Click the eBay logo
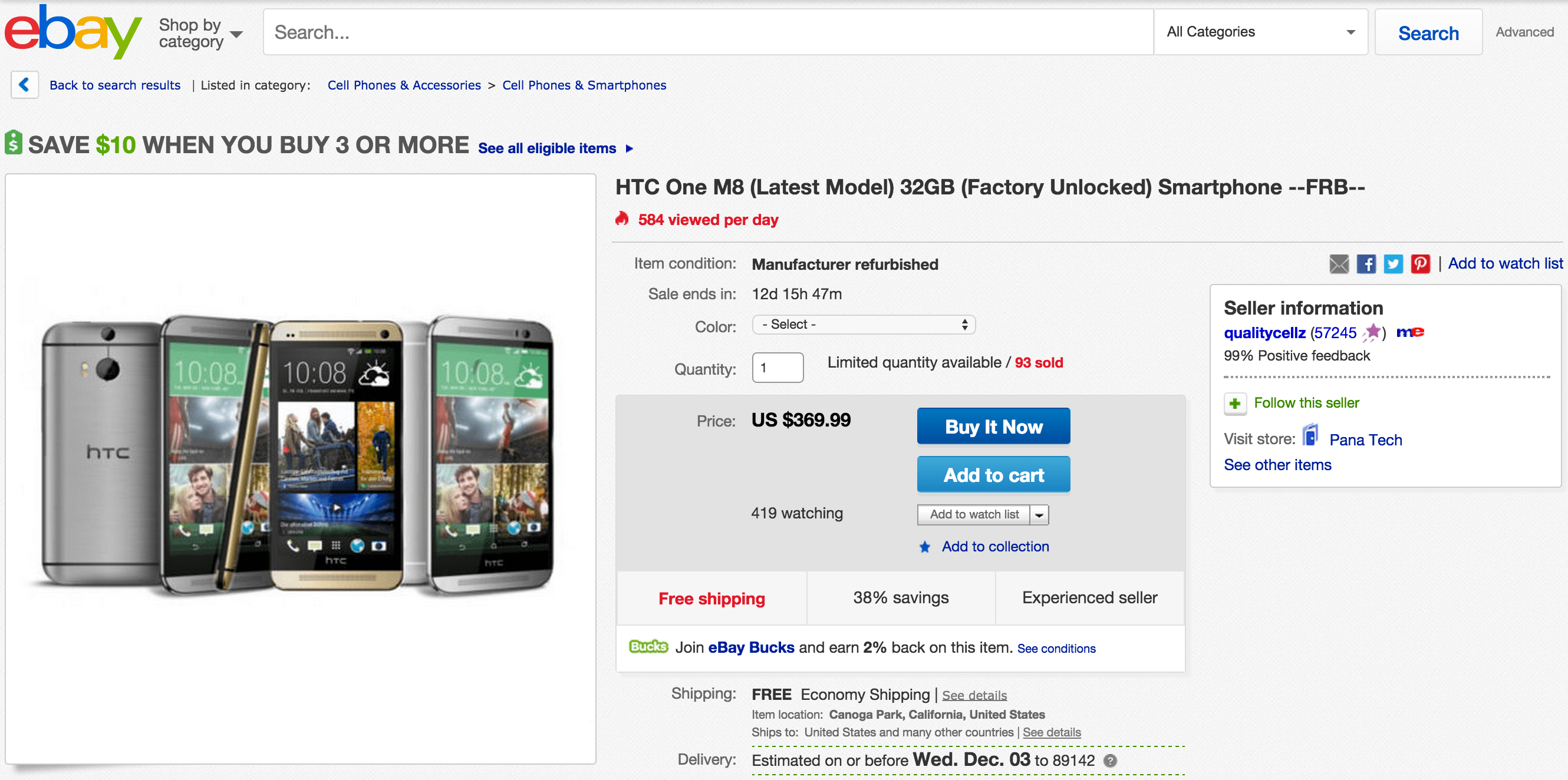1568x780 pixels. (x=73, y=32)
